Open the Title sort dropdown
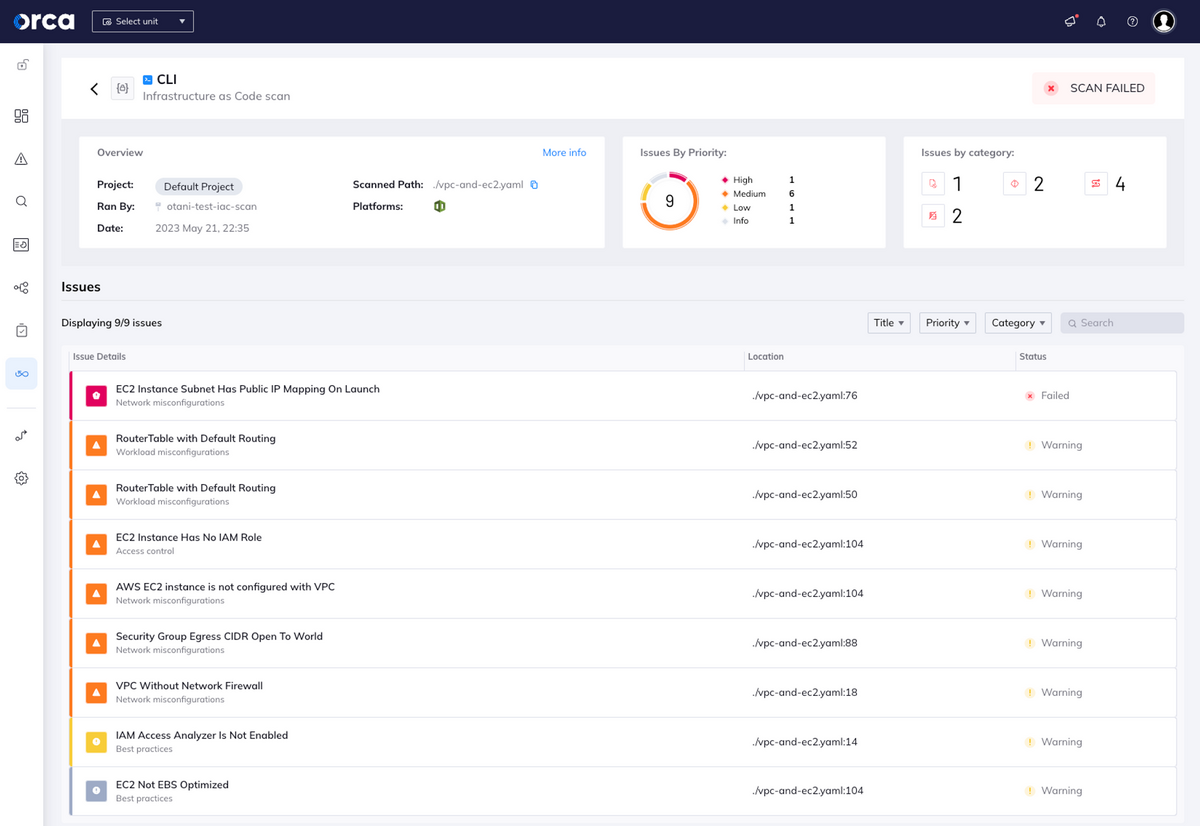The image size is (1200, 826). click(x=888, y=322)
